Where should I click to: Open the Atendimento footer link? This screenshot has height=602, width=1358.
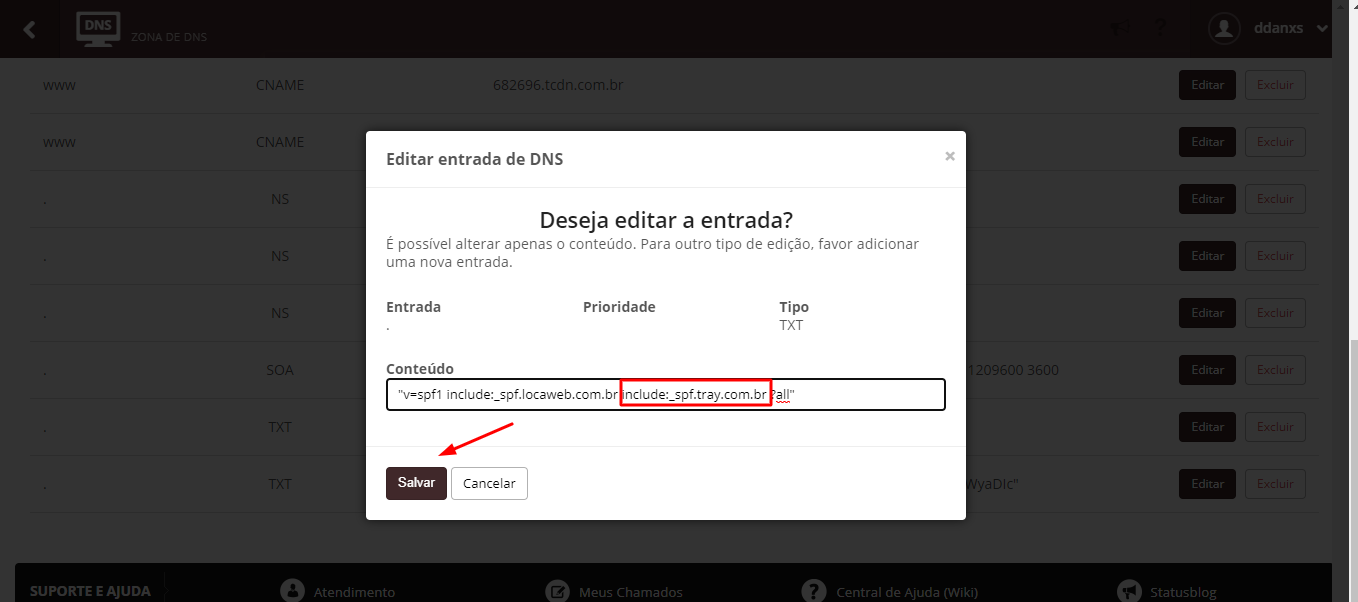coord(354,592)
